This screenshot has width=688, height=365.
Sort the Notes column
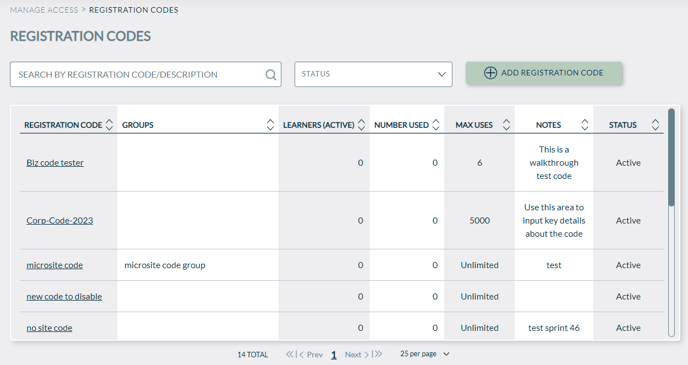pyautogui.click(x=584, y=125)
